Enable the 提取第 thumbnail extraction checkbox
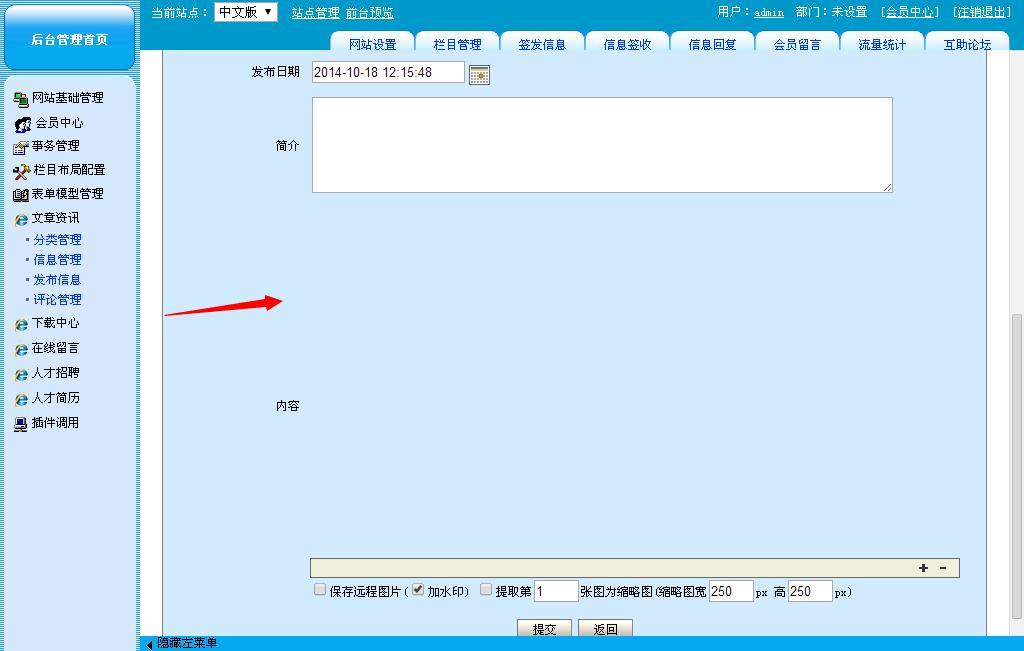1024x651 pixels. 486,590
